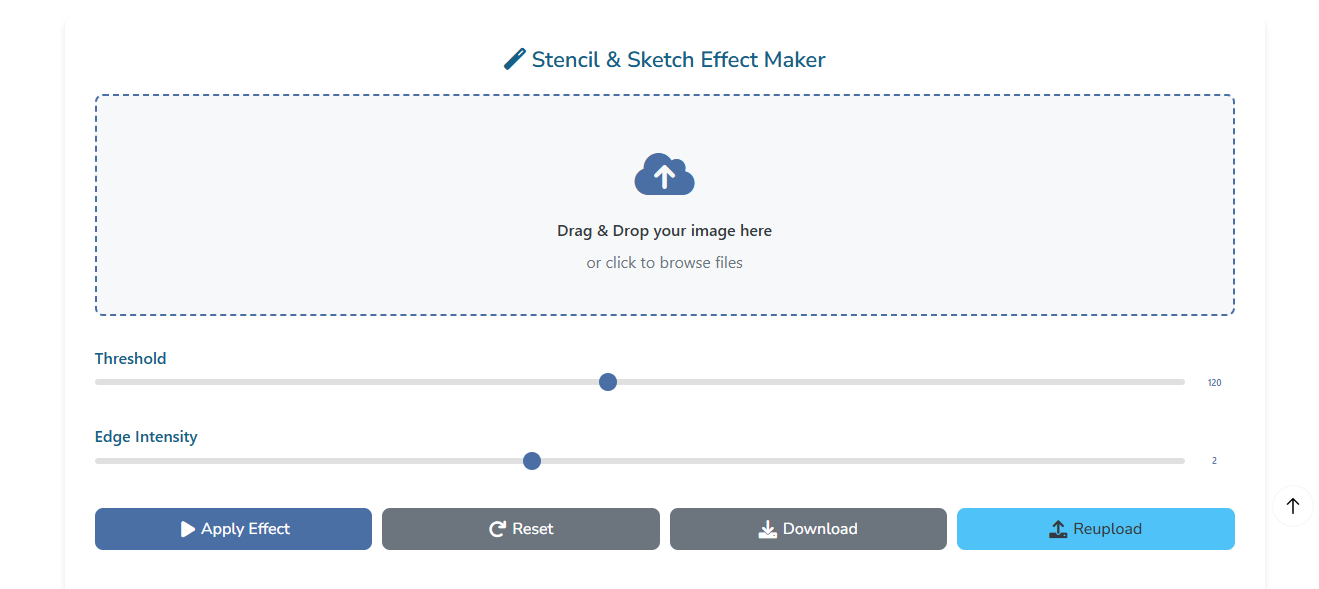1319x589 pixels.
Task: Click 'or click to browse files' text
Action: [664, 263]
